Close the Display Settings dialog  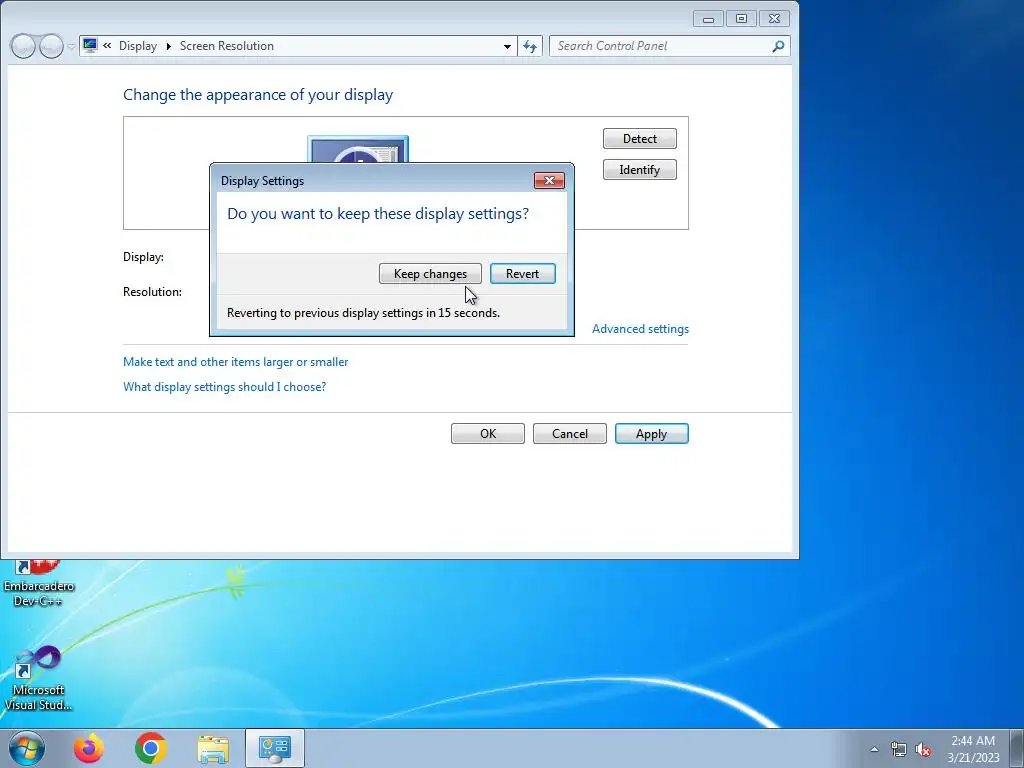pos(549,181)
